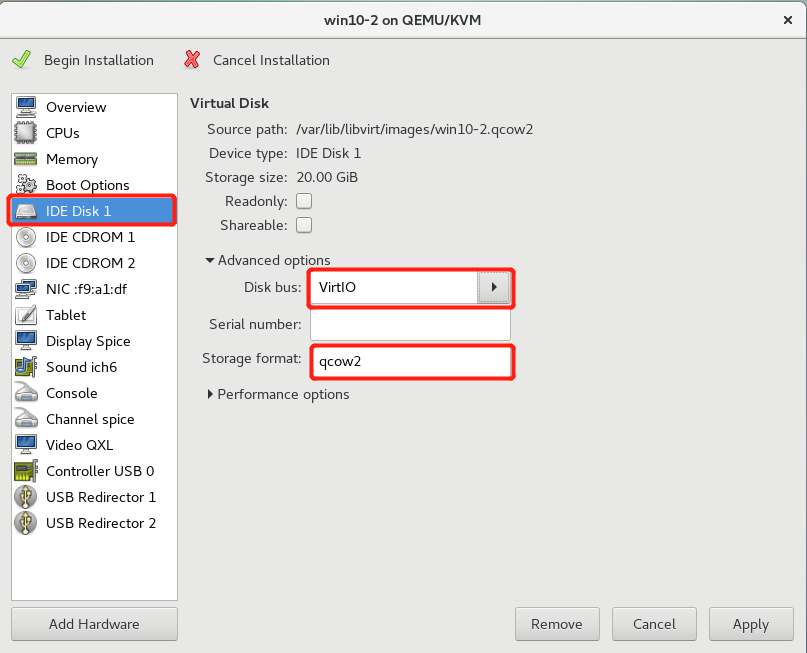The image size is (807, 653).
Task: Select the Console serial icon
Action: (x=26, y=393)
